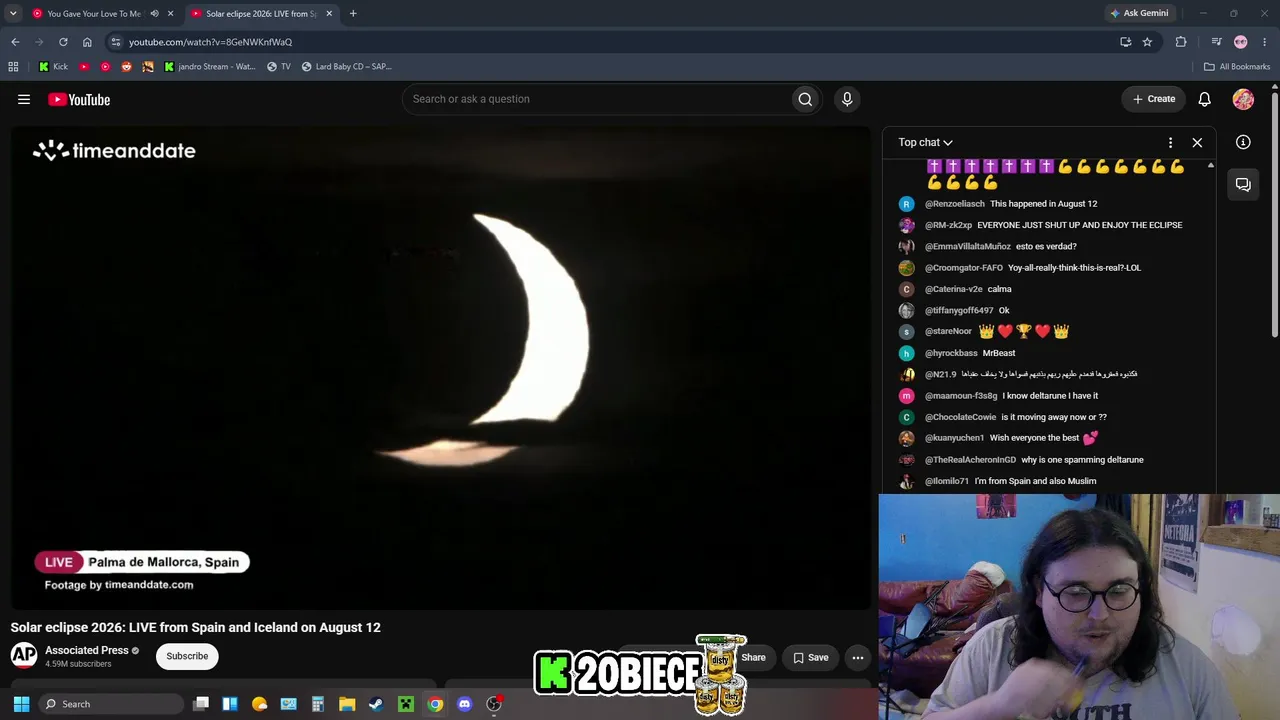Click the @Renzoeliasch chat username
The width and height of the screenshot is (1280, 720).
tap(955, 204)
